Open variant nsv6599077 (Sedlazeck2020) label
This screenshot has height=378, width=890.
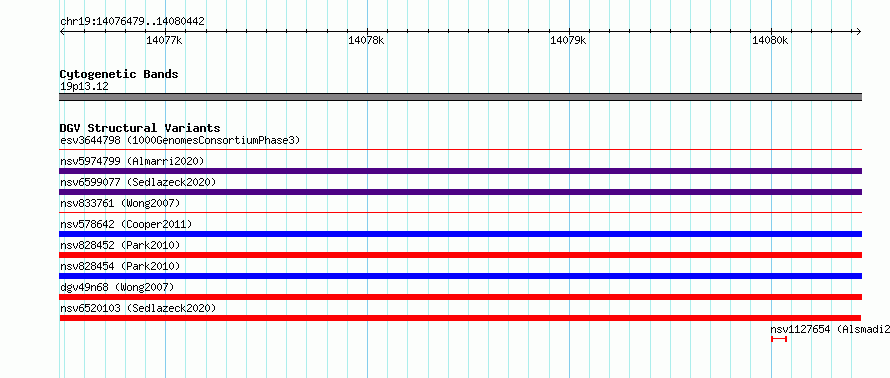pos(138,182)
